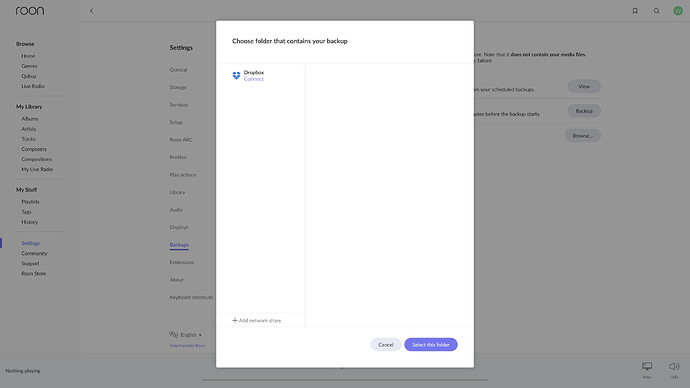Cancel the folder chooser dialog
Viewport: 690px width, 388px height.
pos(385,344)
